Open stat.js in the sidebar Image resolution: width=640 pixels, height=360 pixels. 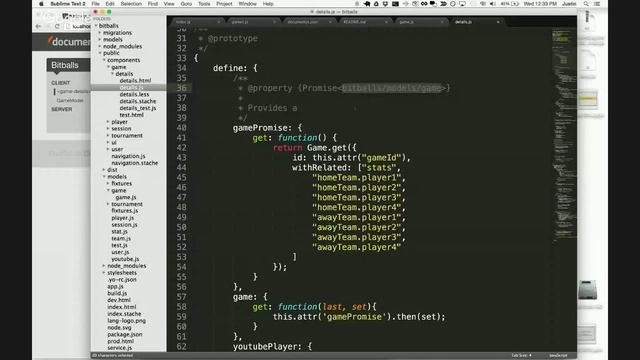pos(119,231)
